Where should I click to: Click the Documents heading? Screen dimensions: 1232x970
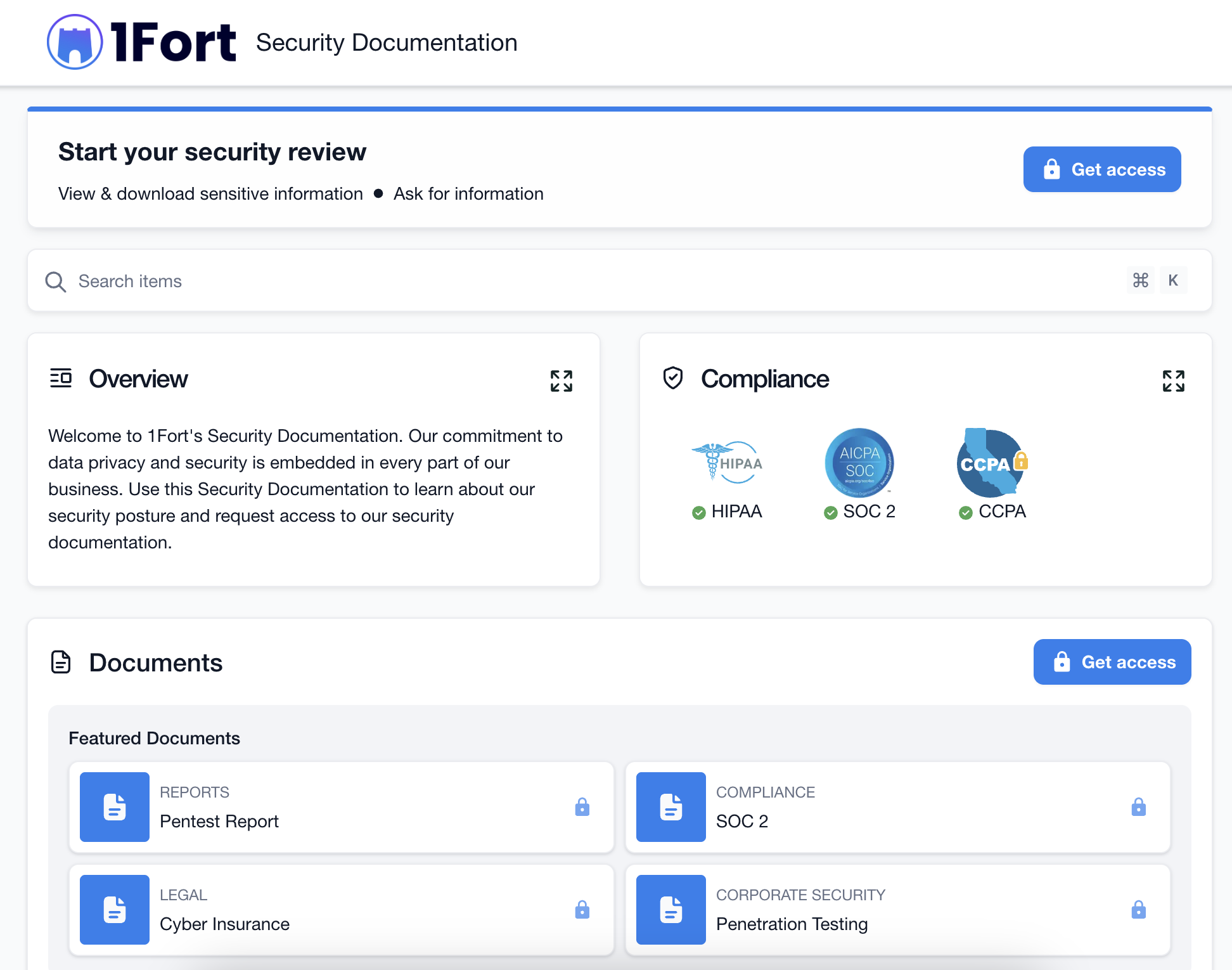click(156, 663)
